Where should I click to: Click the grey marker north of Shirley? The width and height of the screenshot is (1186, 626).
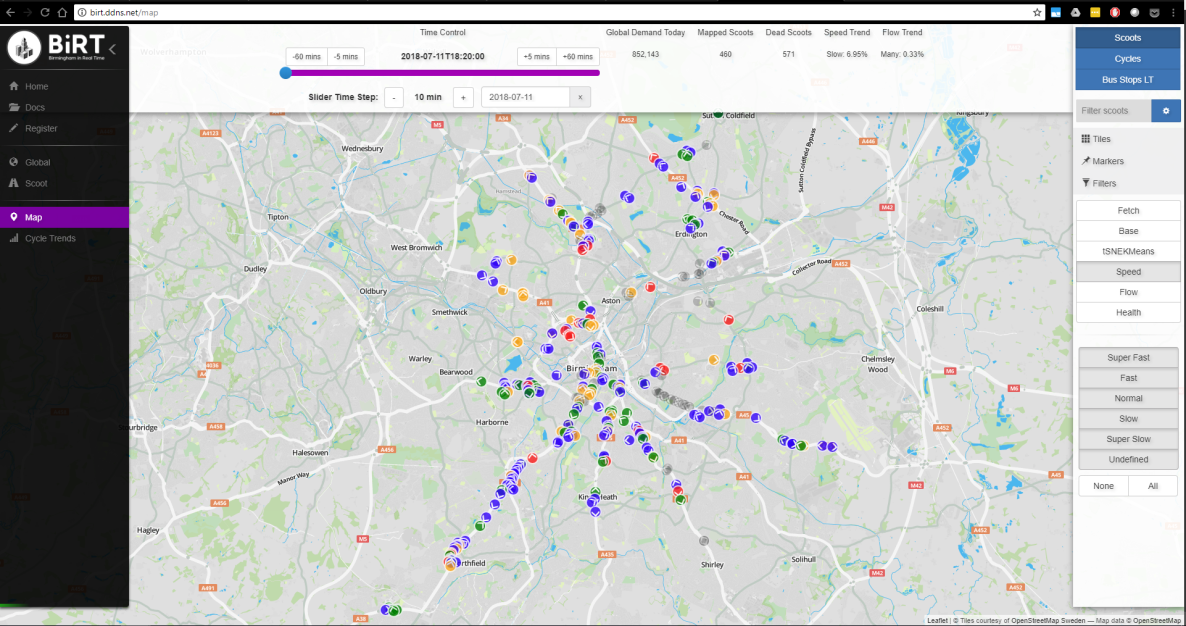point(704,541)
